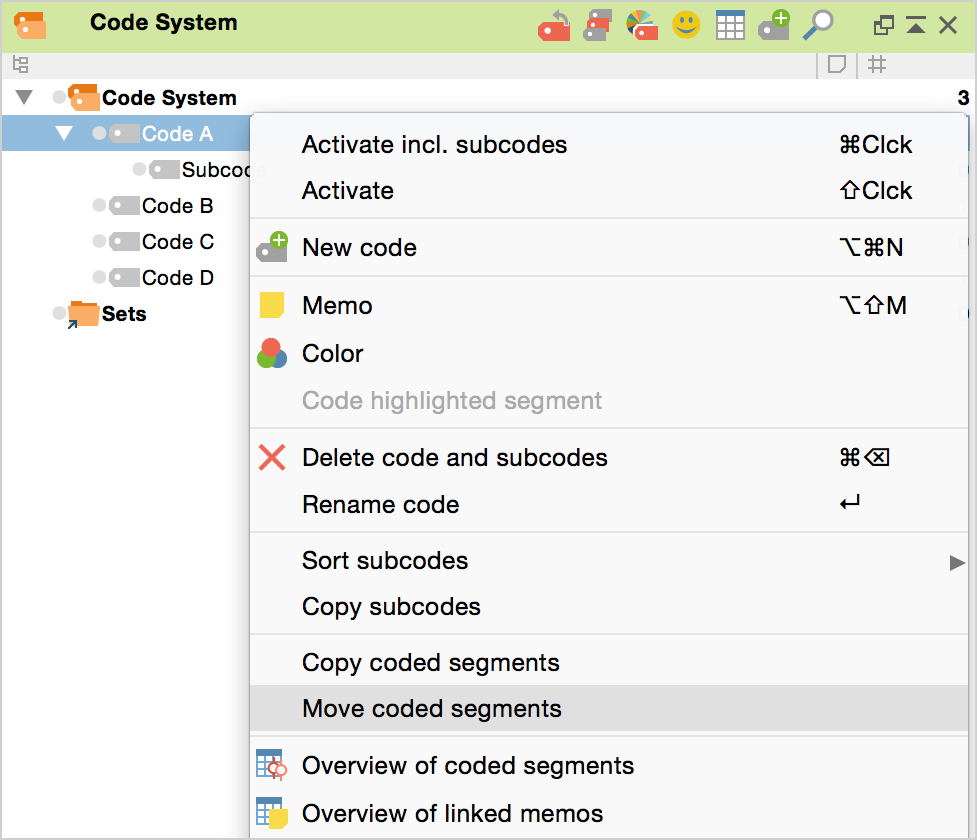Screen dimensions: 977x840
Task: Choose Delete code and subcodes
Action: (454, 458)
